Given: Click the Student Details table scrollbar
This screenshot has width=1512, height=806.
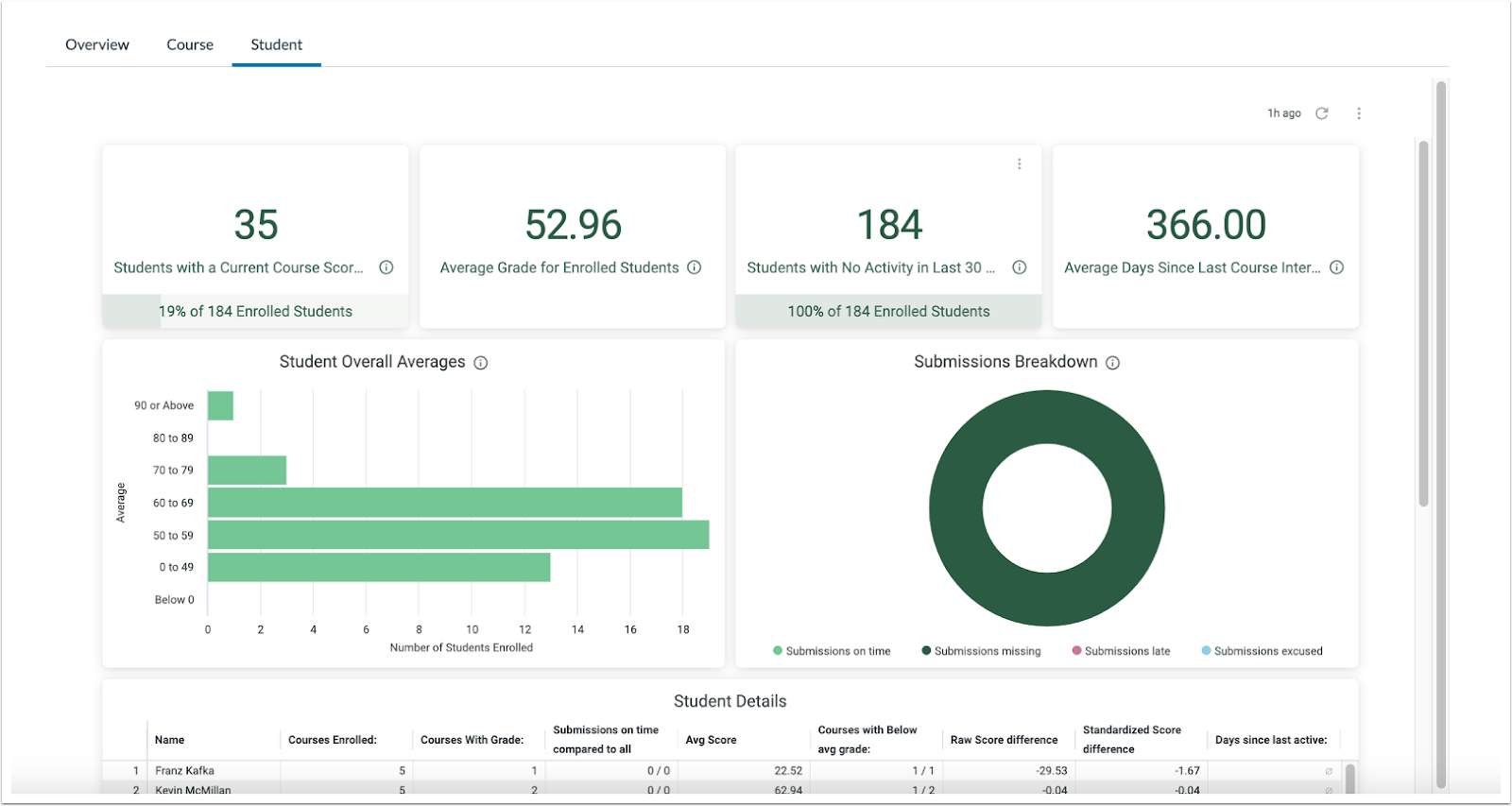Looking at the screenshot, I should click(x=1350, y=780).
